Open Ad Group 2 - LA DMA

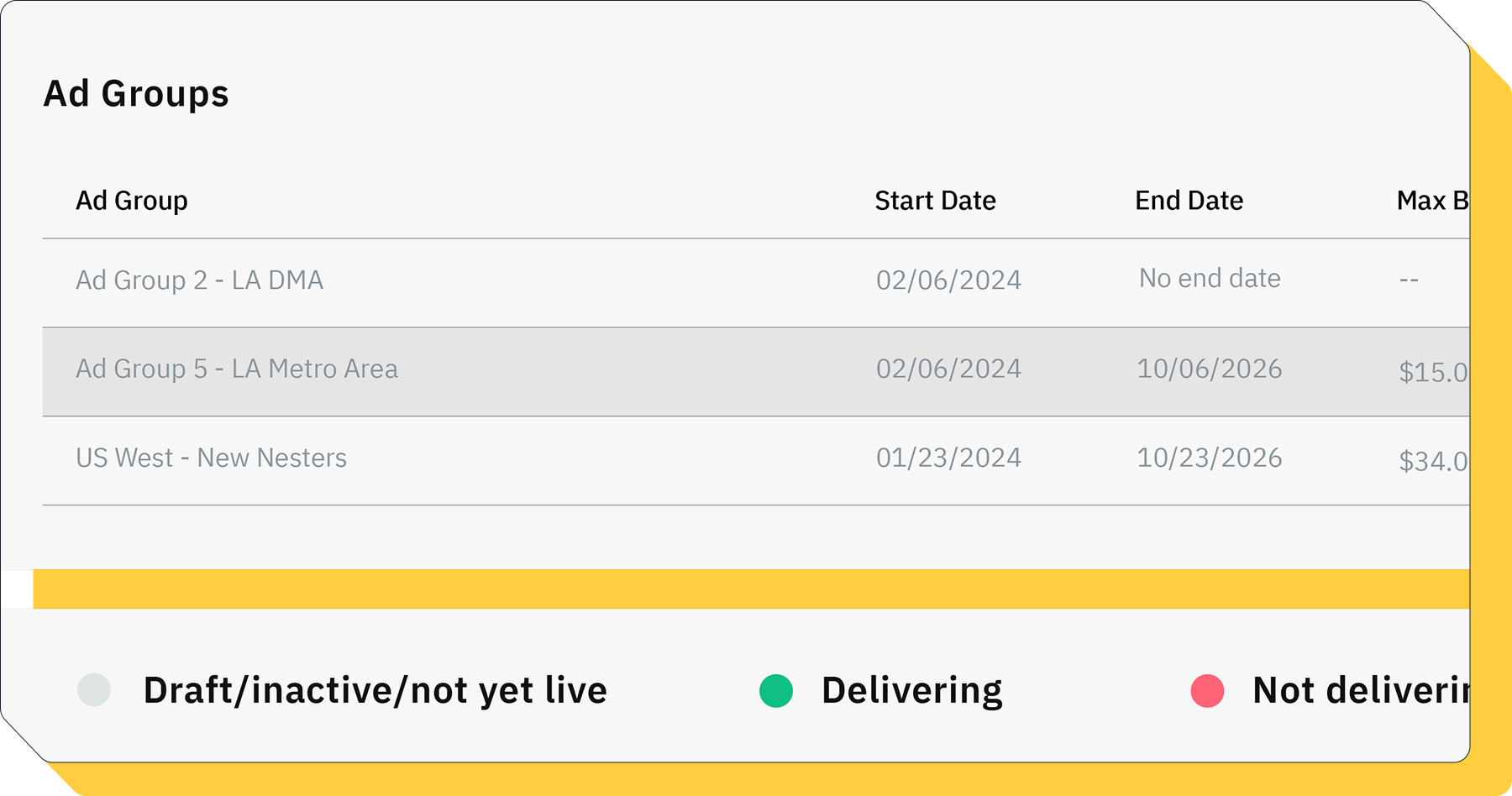199,280
